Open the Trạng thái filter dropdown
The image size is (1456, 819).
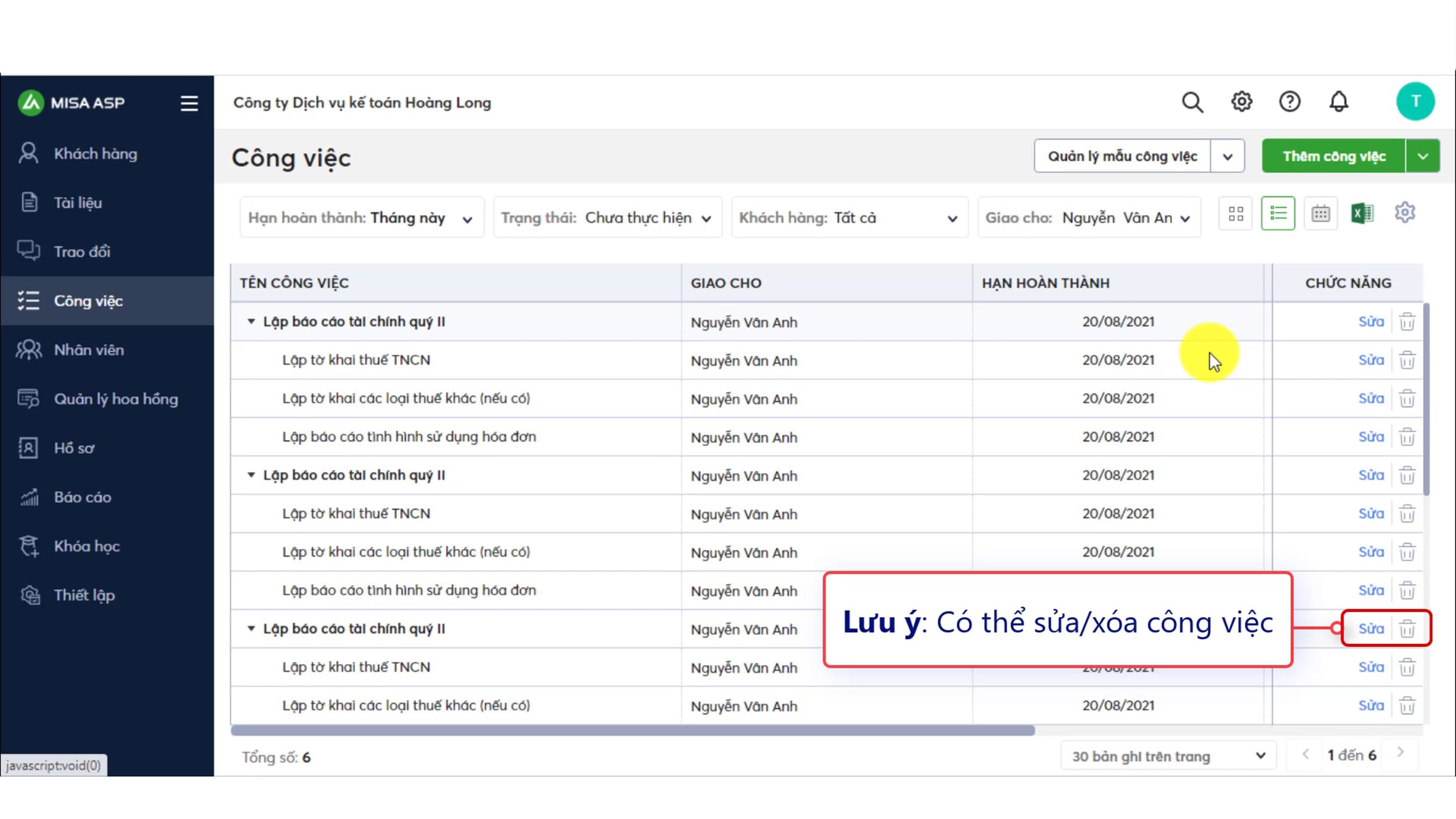click(x=607, y=218)
